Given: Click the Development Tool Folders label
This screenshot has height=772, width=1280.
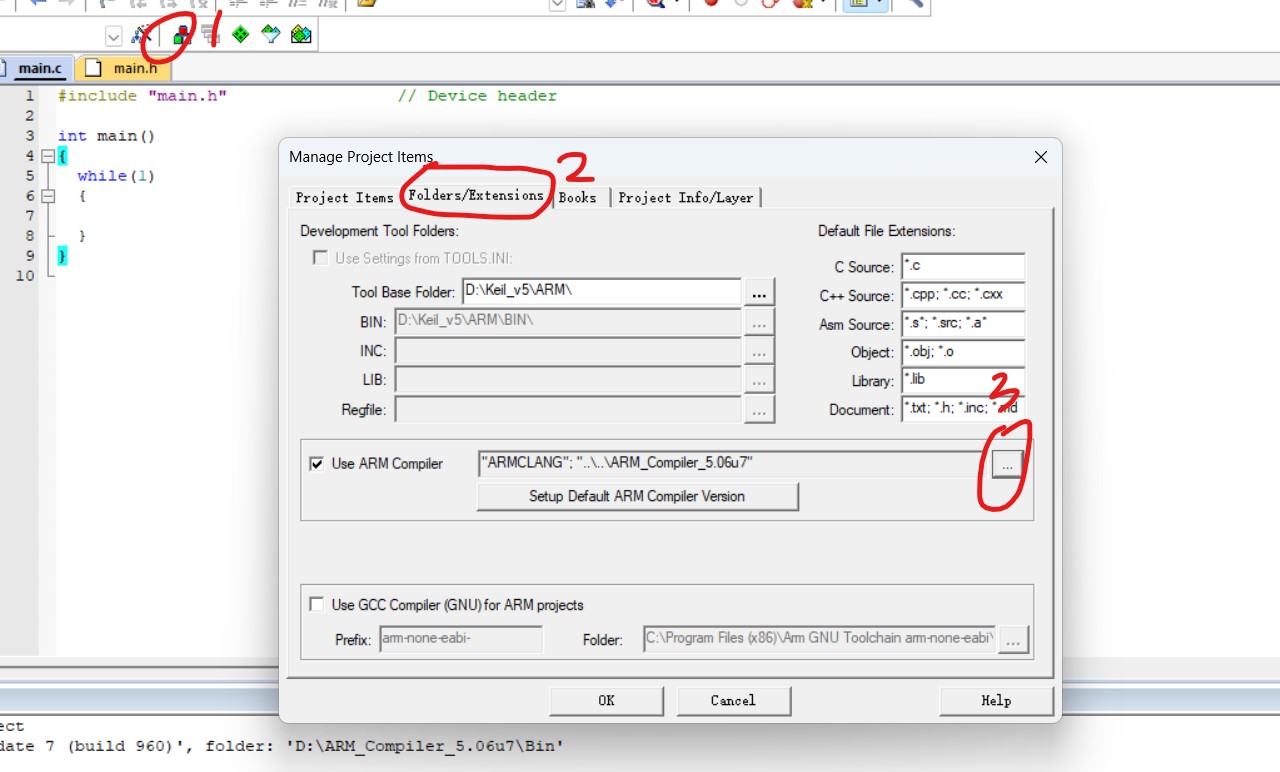Looking at the screenshot, I should tap(380, 231).
